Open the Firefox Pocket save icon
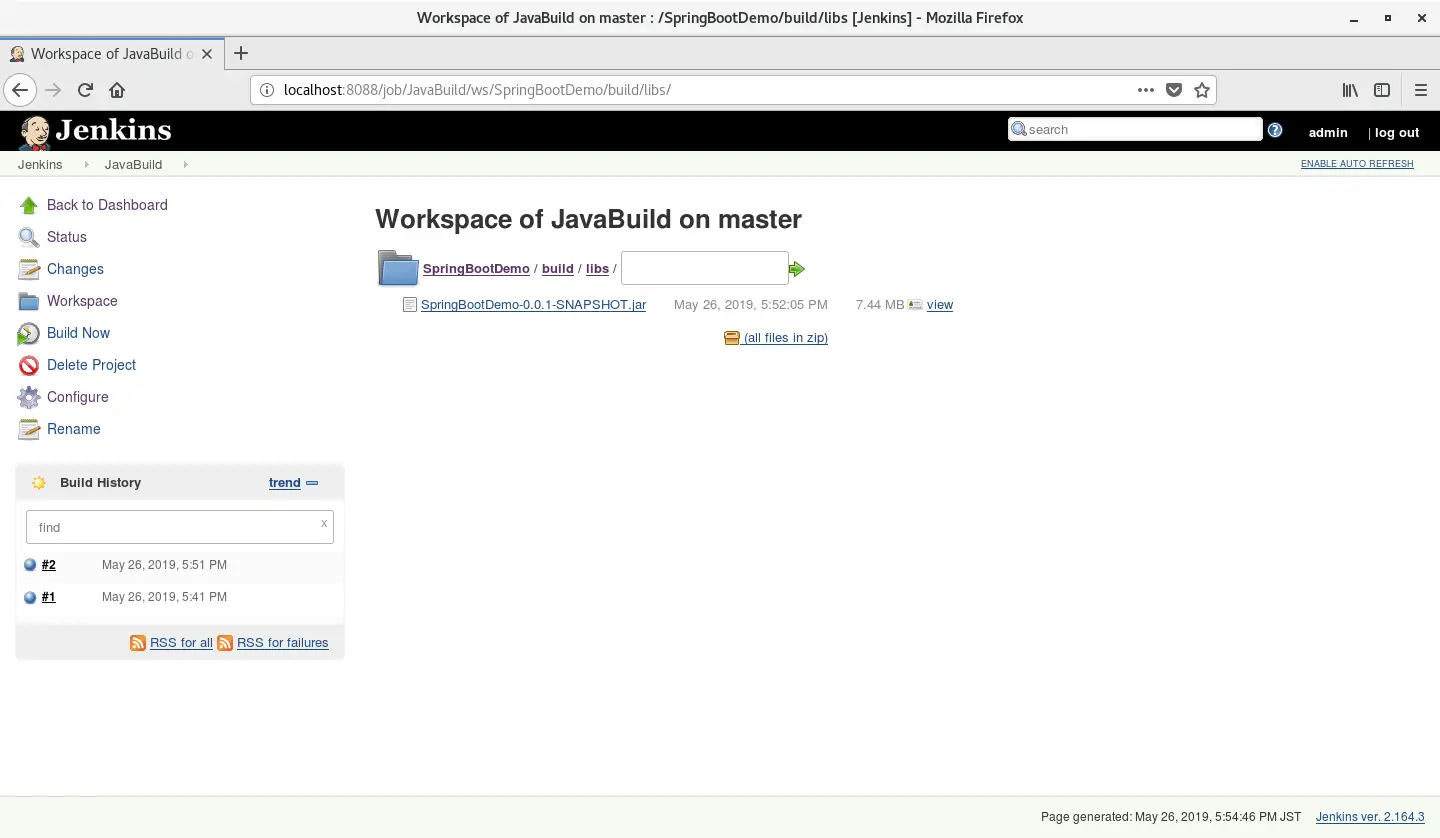 point(1174,90)
